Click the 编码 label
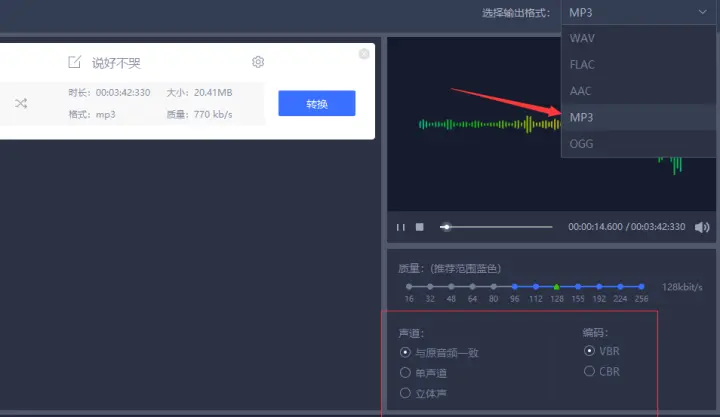The width and height of the screenshot is (720, 417). (x=596, y=332)
